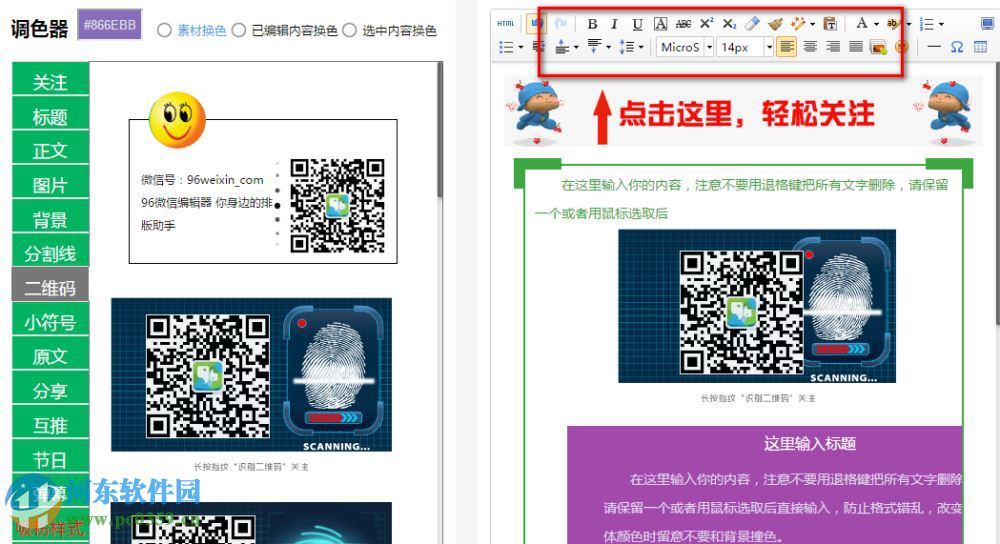Justify the text alignment

(x=856, y=47)
